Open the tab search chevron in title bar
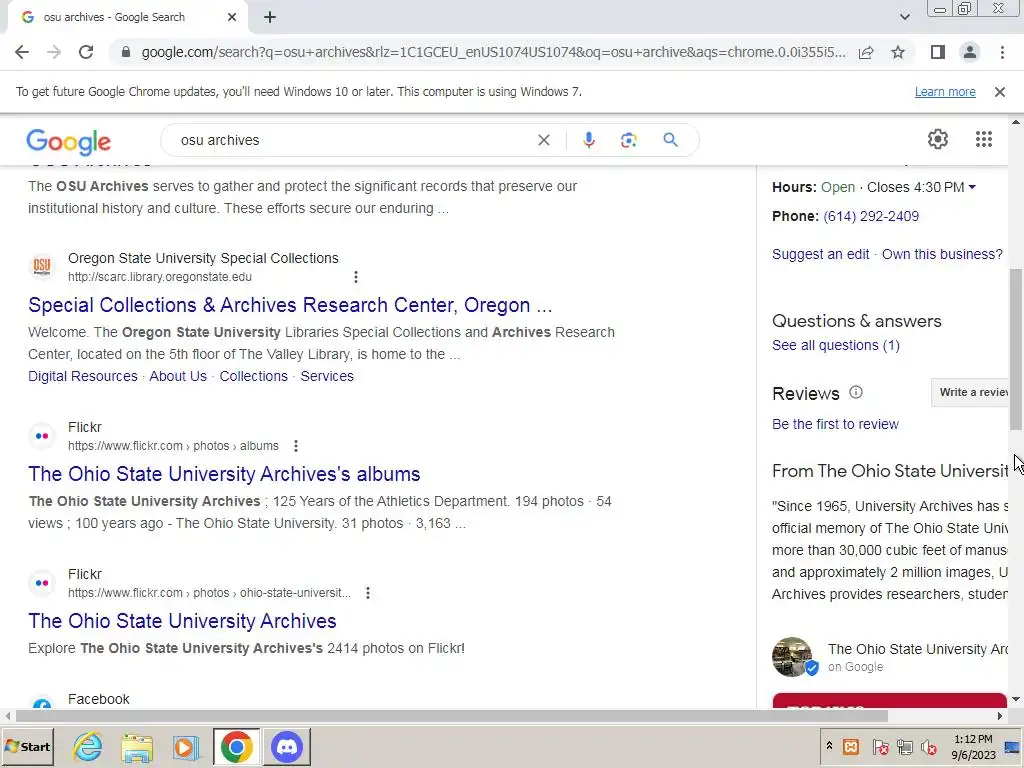1024x768 pixels. point(904,18)
